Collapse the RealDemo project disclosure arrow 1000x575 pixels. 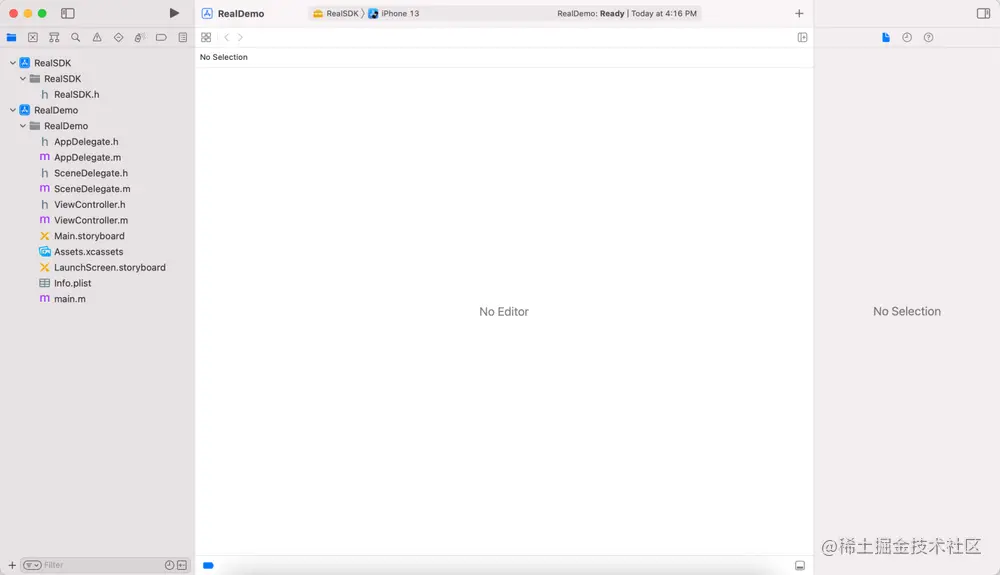[13, 110]
